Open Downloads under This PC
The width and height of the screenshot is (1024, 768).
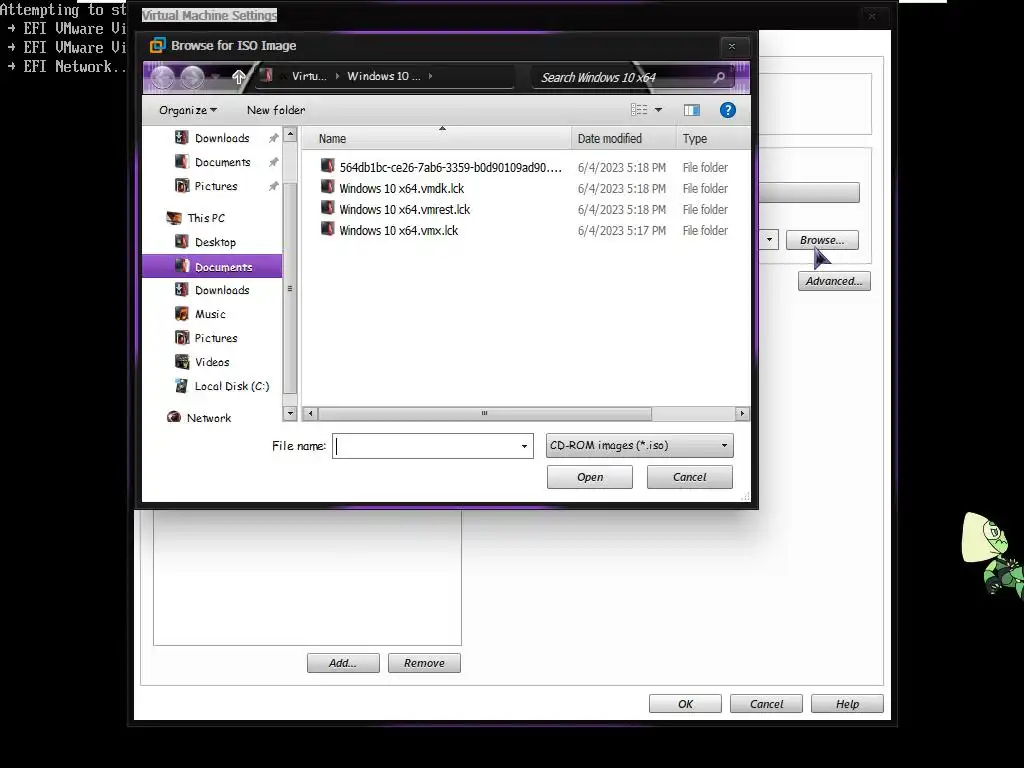[222, 290]
